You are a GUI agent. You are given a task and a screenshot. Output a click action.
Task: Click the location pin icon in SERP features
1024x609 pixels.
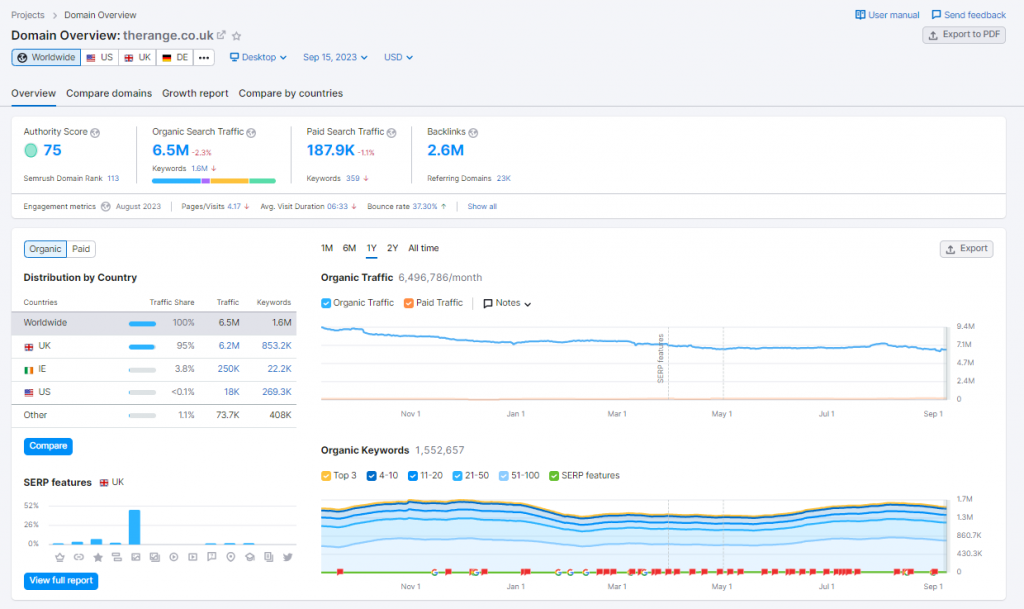tap(231, 556)
